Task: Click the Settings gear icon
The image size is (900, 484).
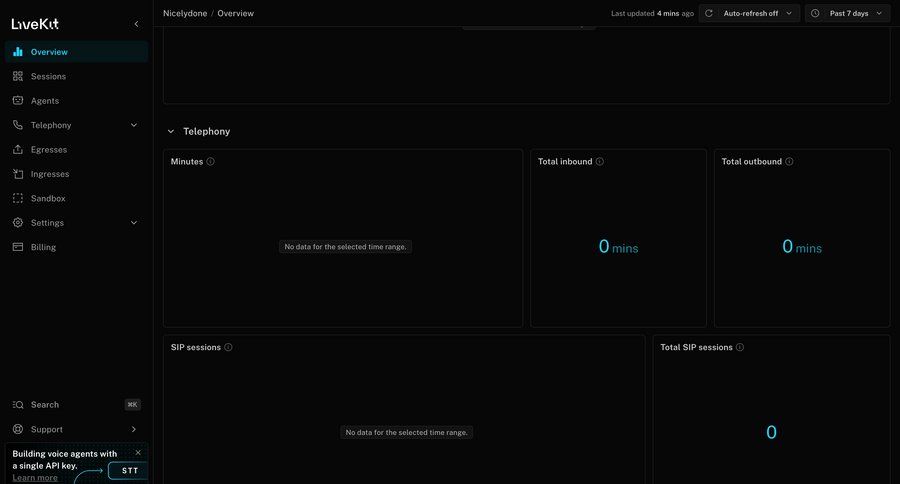Action: [x=18, y=223]
